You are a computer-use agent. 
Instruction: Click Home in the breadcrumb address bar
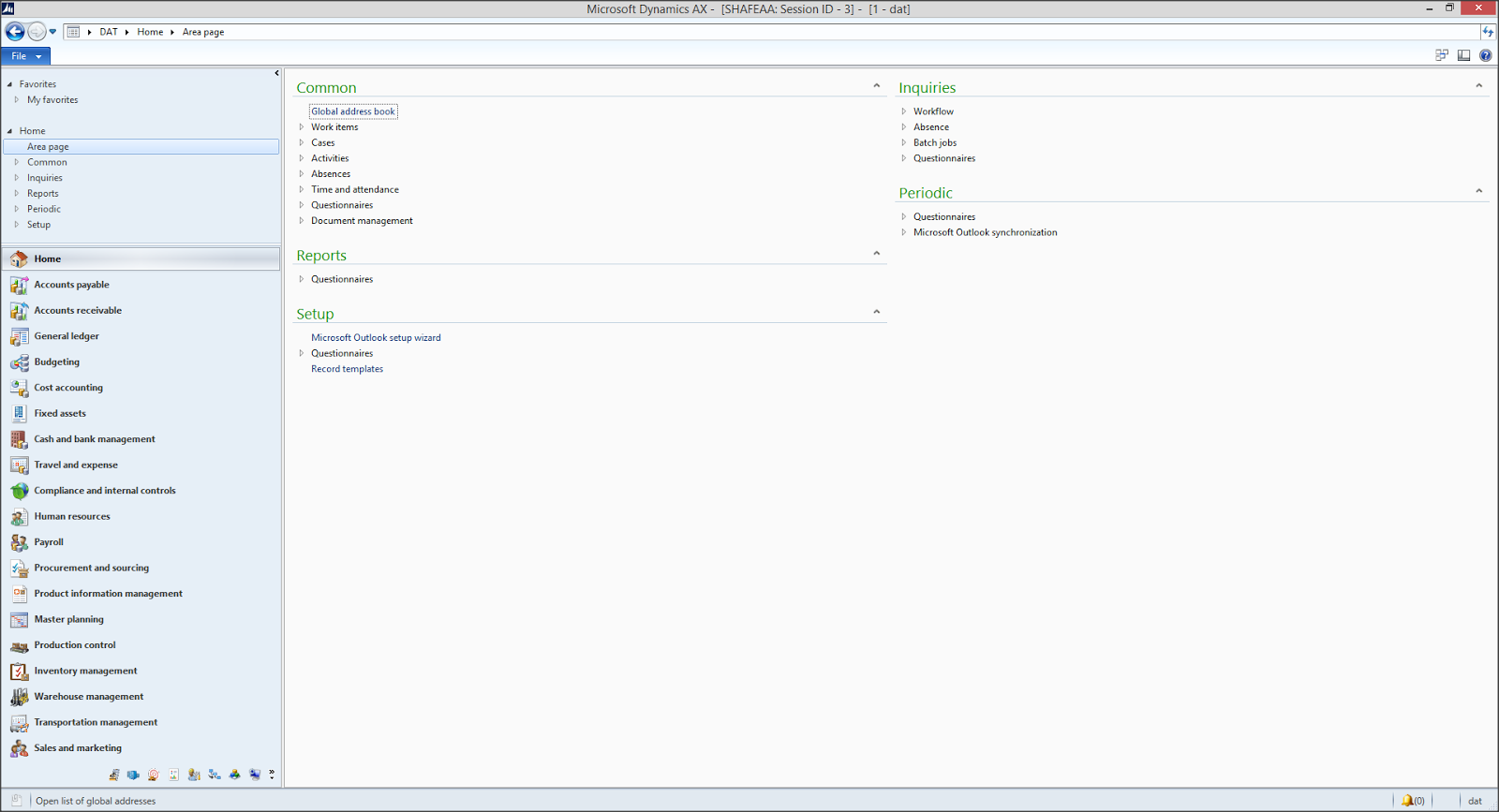click(x=150, y=32)
